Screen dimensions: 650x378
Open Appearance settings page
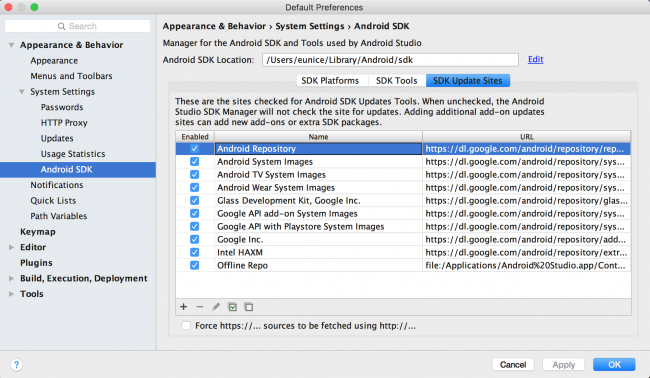click(54, 61)
